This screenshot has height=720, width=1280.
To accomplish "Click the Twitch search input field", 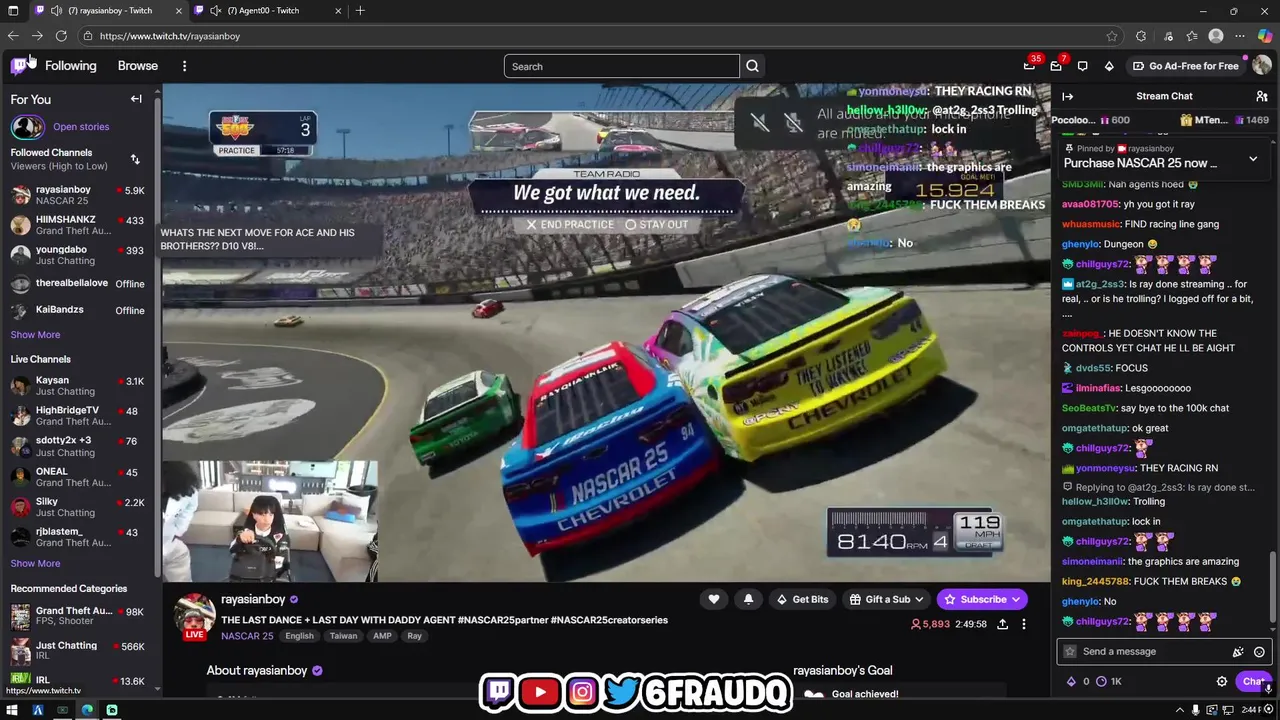I will (621, 66).
